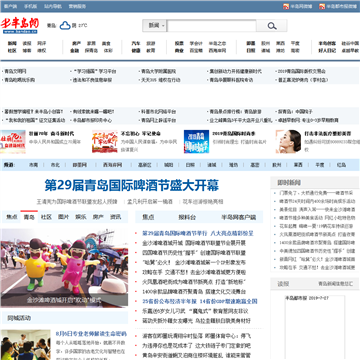This screenshot has height=360, width=360.
Task: Select 城阳 in the channel bar
Action: pos(168,165)
